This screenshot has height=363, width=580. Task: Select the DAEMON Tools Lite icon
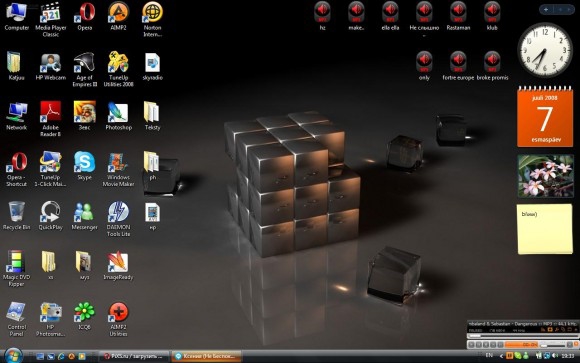118,219
